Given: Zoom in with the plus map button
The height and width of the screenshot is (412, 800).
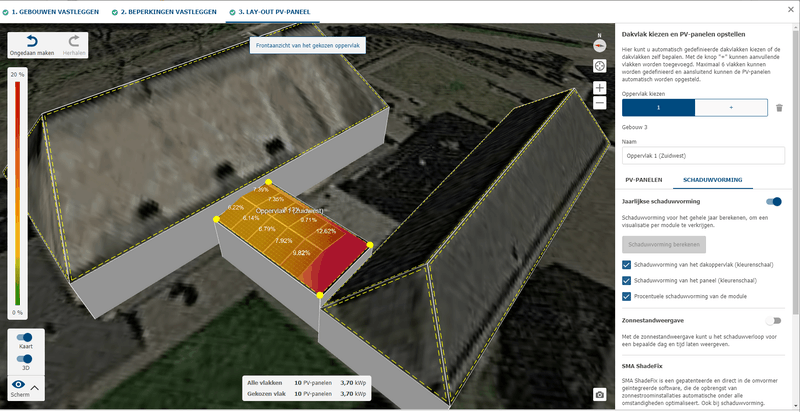Looking at the screenshot, I should (599, 88).
